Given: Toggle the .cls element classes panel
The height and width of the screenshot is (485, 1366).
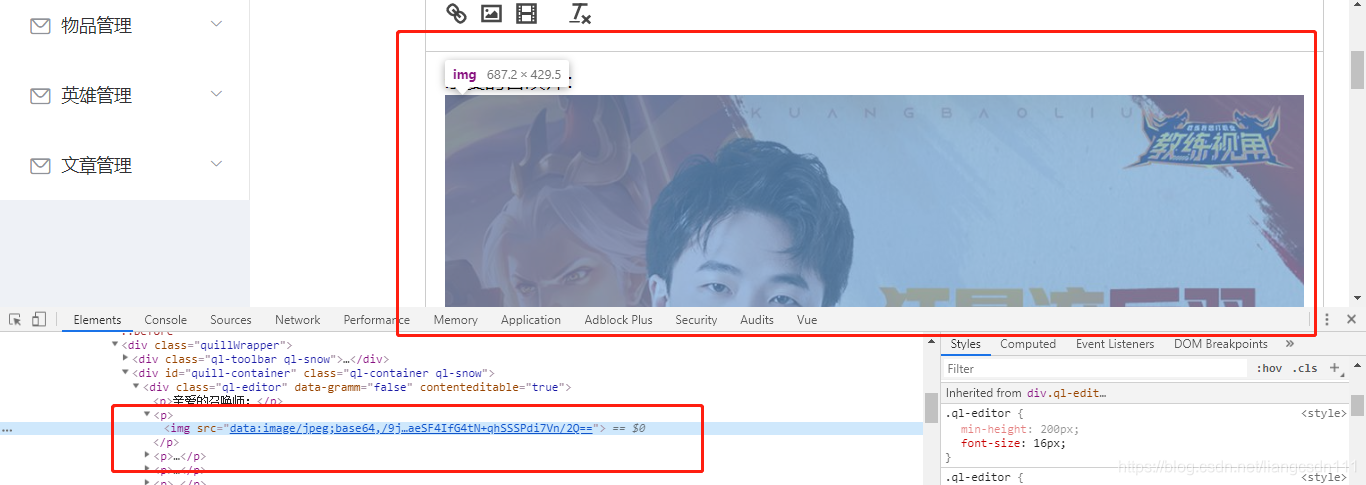Looking at the screenshot, I should click(x=1305, y=368).
